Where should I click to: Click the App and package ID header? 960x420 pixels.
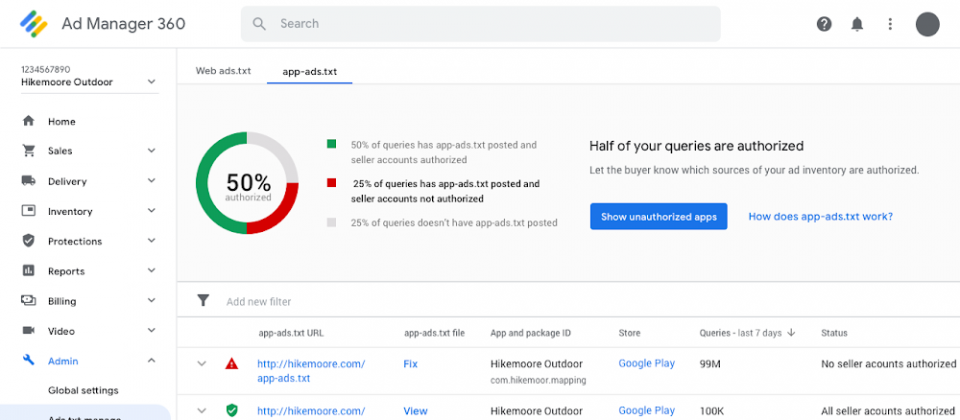[530, 332]
